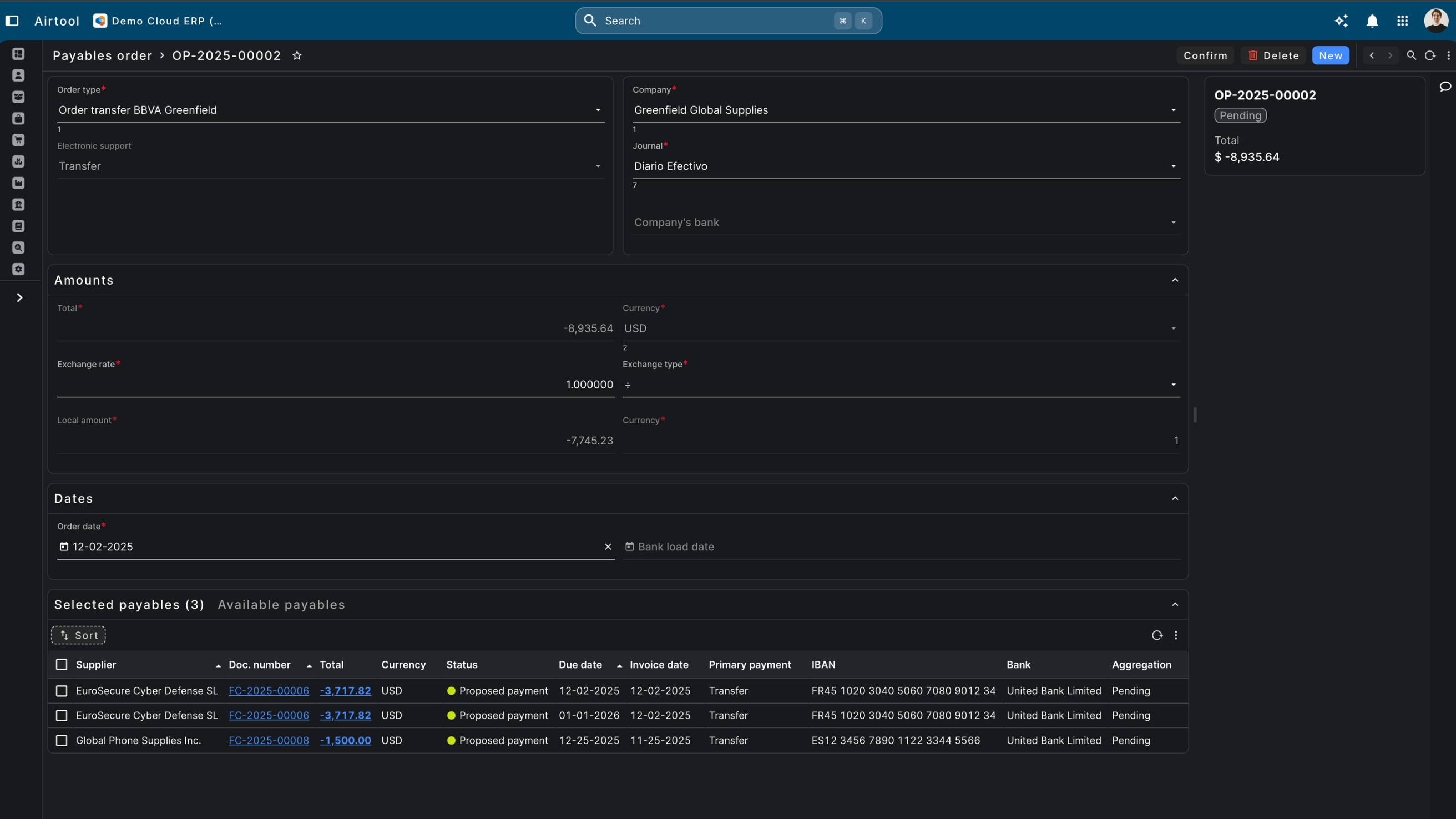Open the comments chat bubble icon

(1445, 87)
